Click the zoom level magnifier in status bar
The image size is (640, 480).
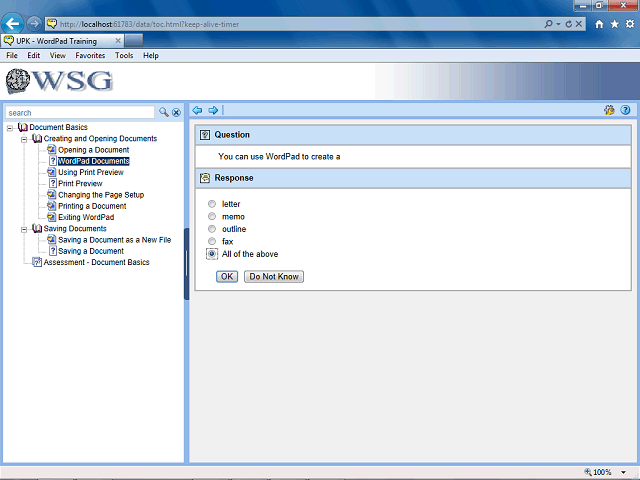(588, 472)
